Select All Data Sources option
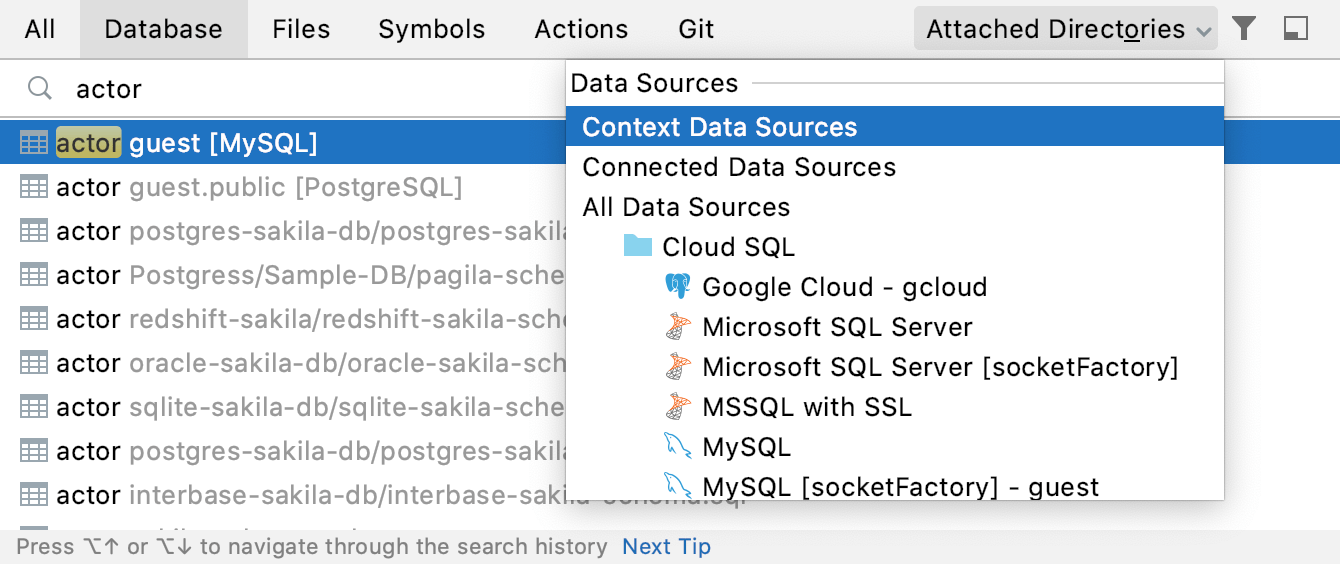The width and height of the screenshot is (1340, 564). click(x=895, y=207)
